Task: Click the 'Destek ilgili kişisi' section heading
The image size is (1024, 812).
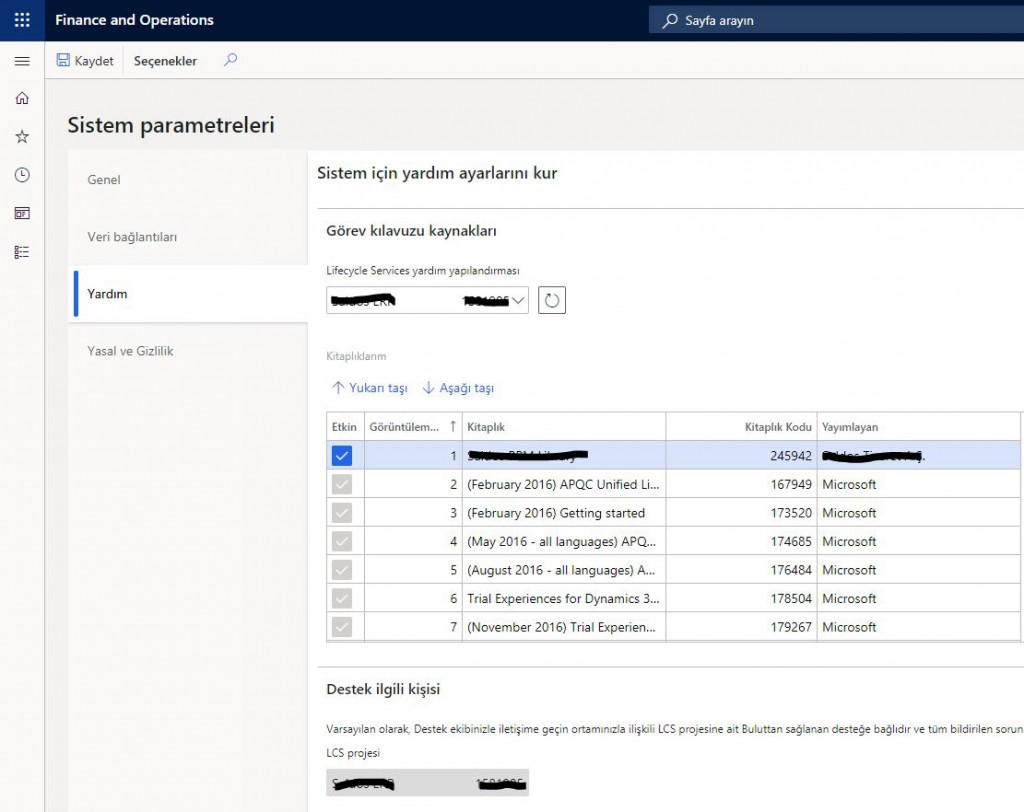Action: 383,689
